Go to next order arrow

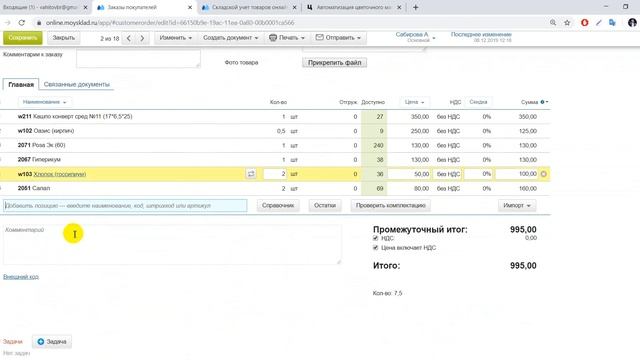coord(142,38)
